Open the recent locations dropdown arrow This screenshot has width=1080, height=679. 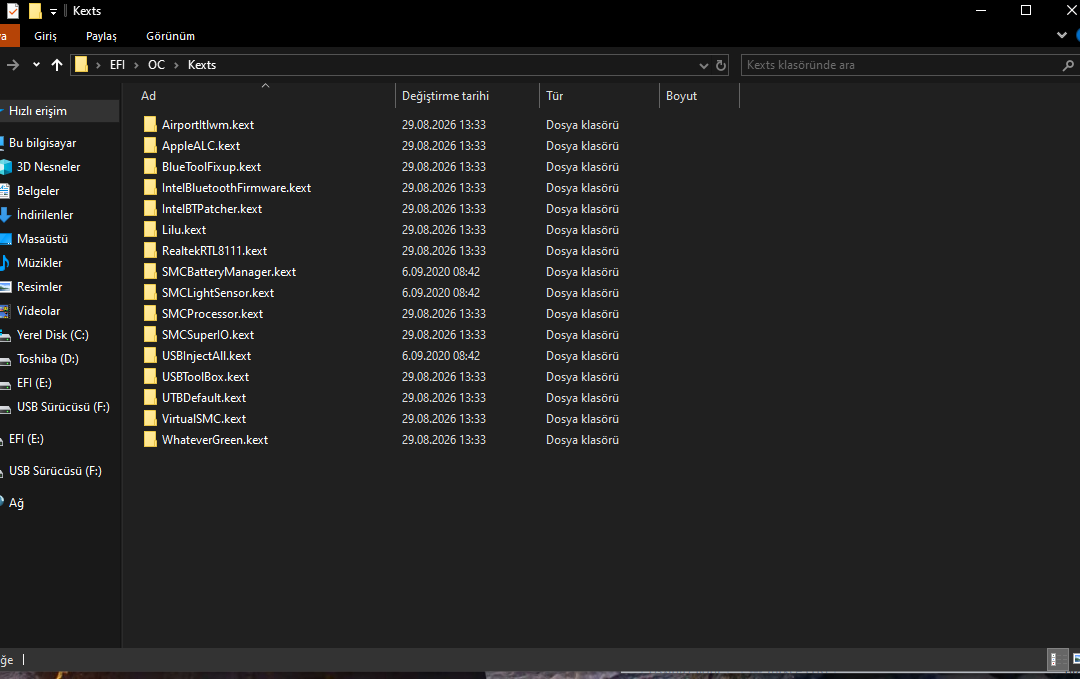[36, 65]
